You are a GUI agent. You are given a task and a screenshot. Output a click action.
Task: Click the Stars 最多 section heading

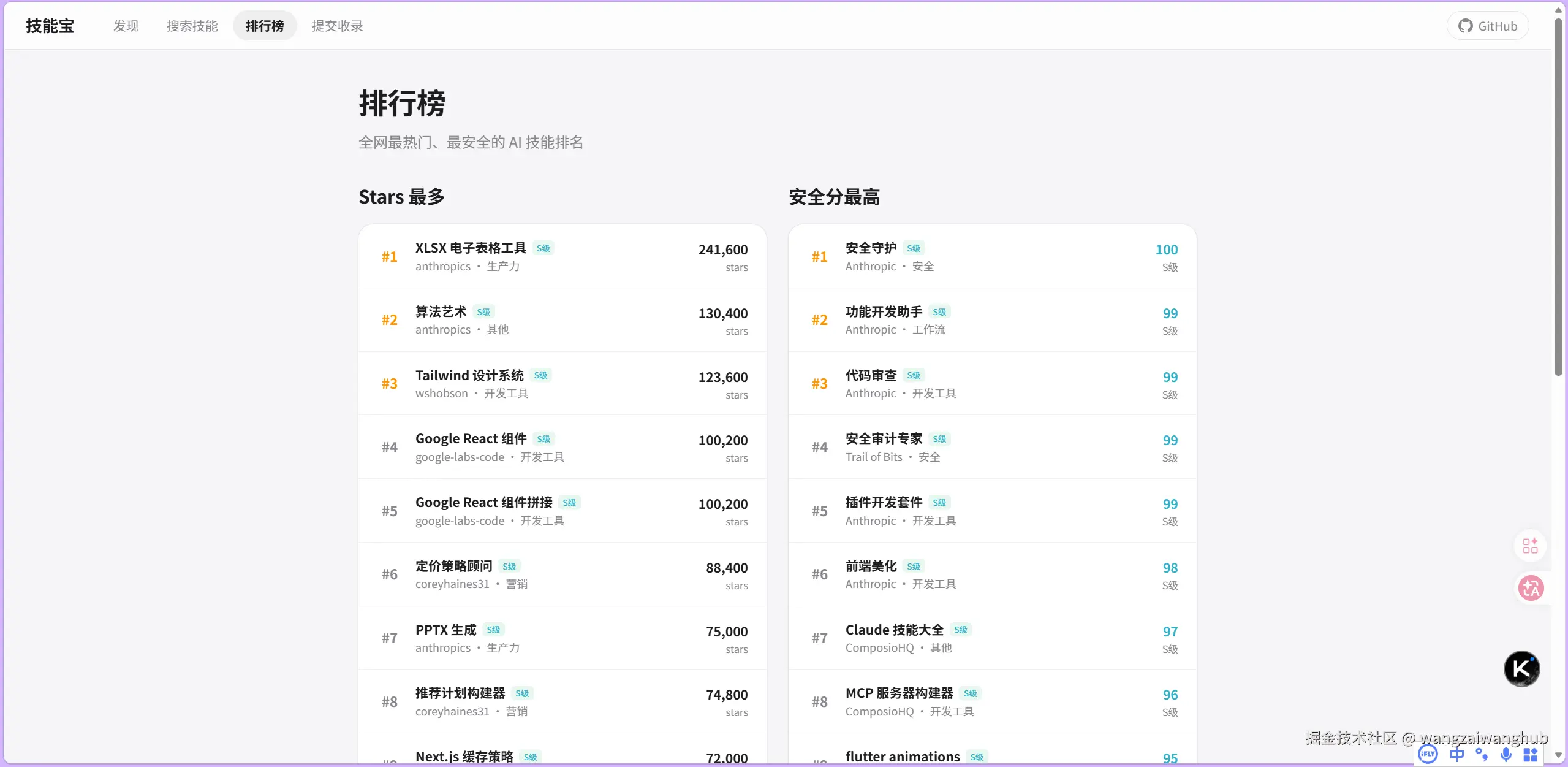(401, 197)
